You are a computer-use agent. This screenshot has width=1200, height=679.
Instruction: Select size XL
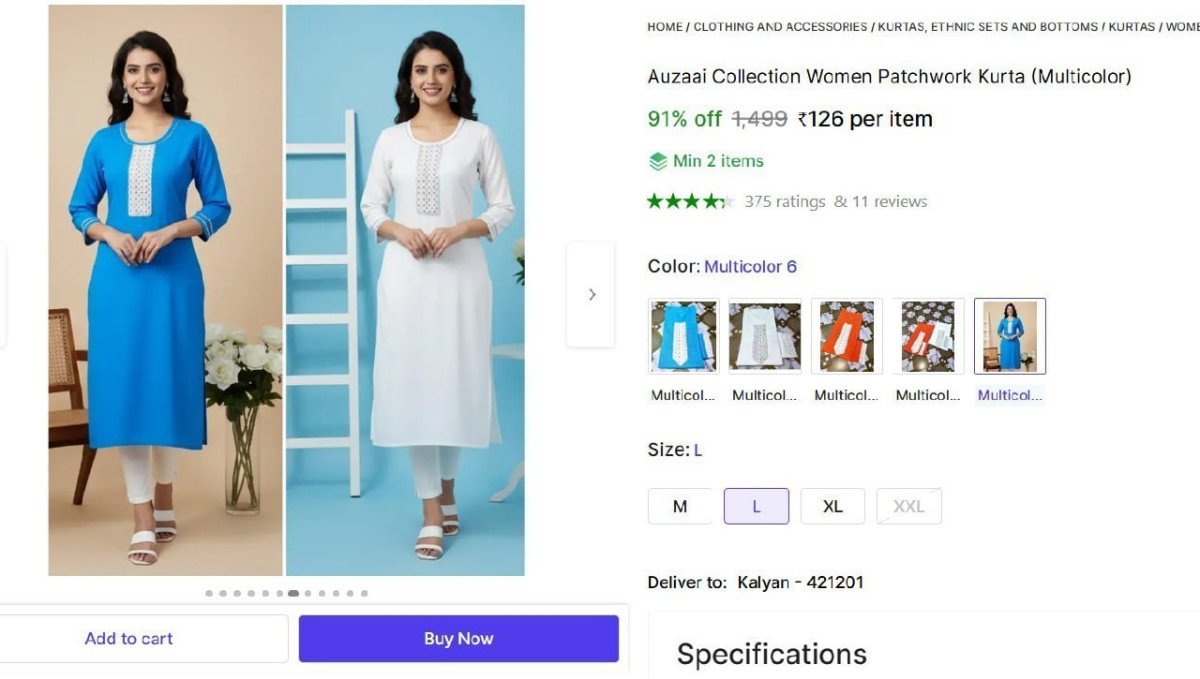[x=833, y=506]
